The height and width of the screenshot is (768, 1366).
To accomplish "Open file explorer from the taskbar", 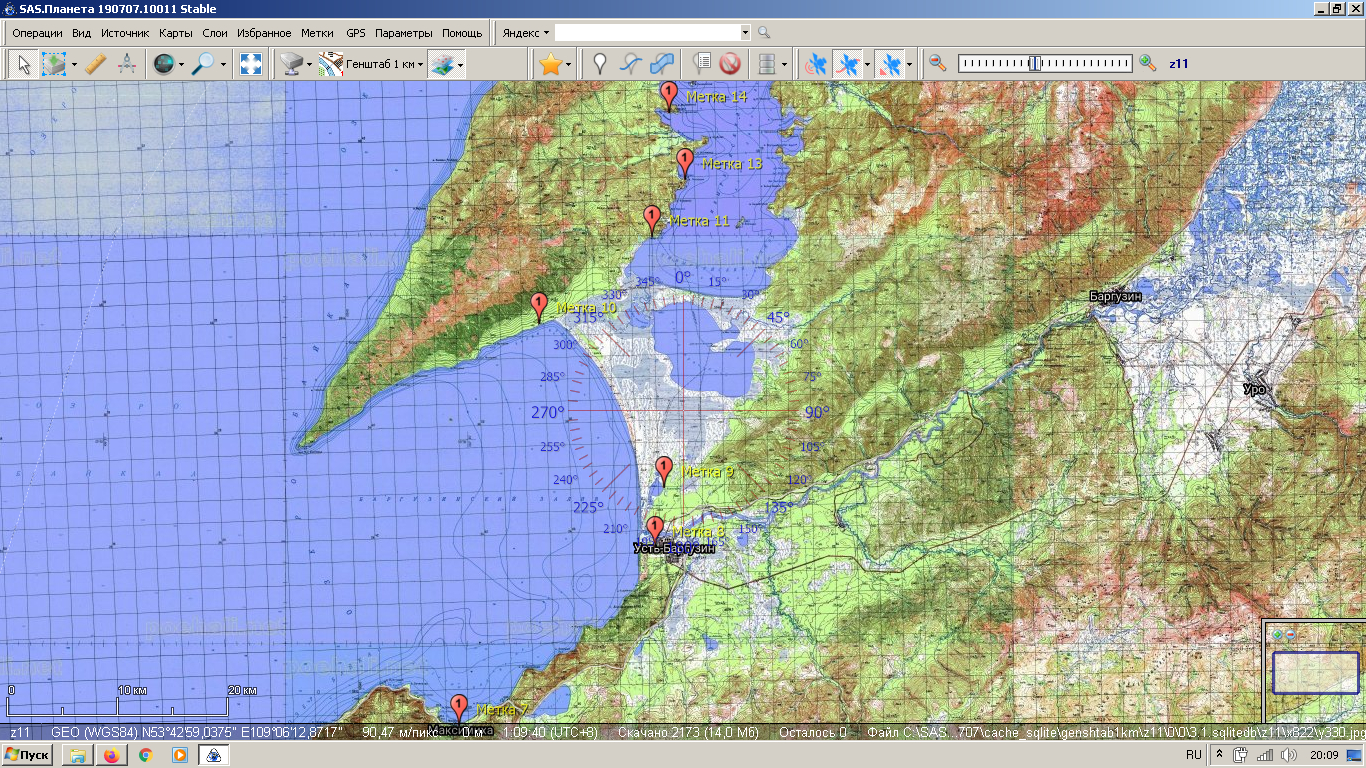I will point(78,755).
